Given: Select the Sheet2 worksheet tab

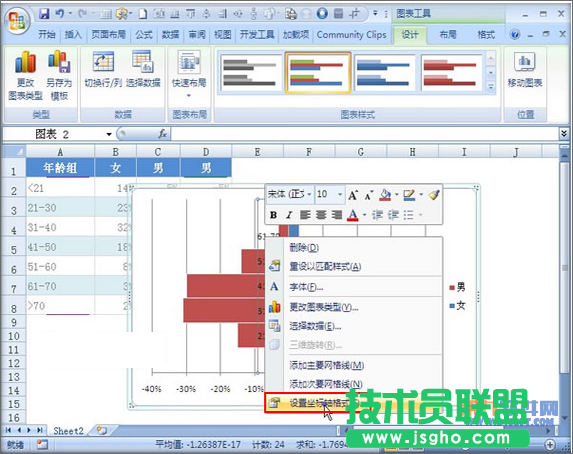Looking at the screenshot, I should tap(68, 431).
